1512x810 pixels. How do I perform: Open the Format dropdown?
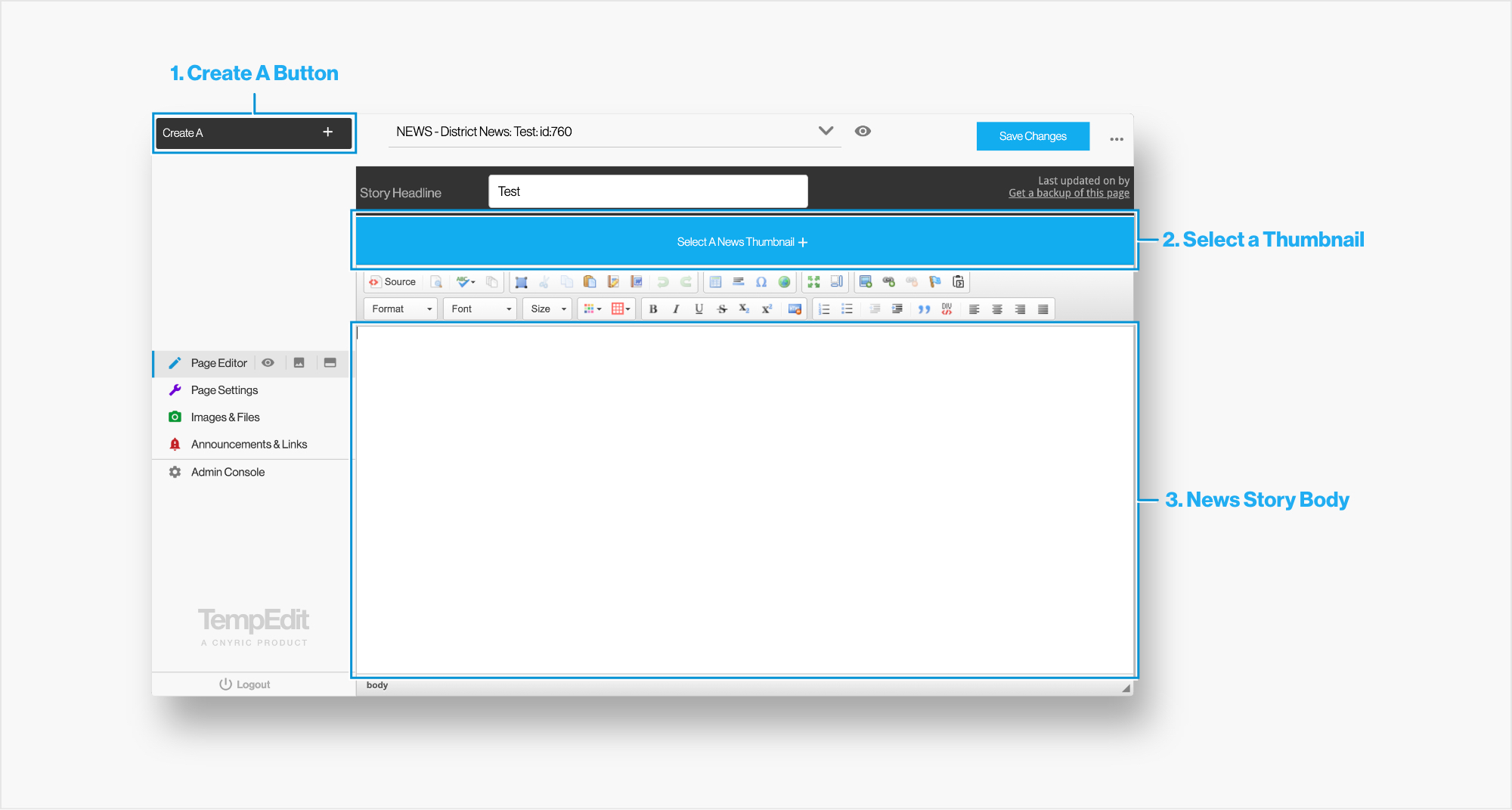tap(401, 309)
